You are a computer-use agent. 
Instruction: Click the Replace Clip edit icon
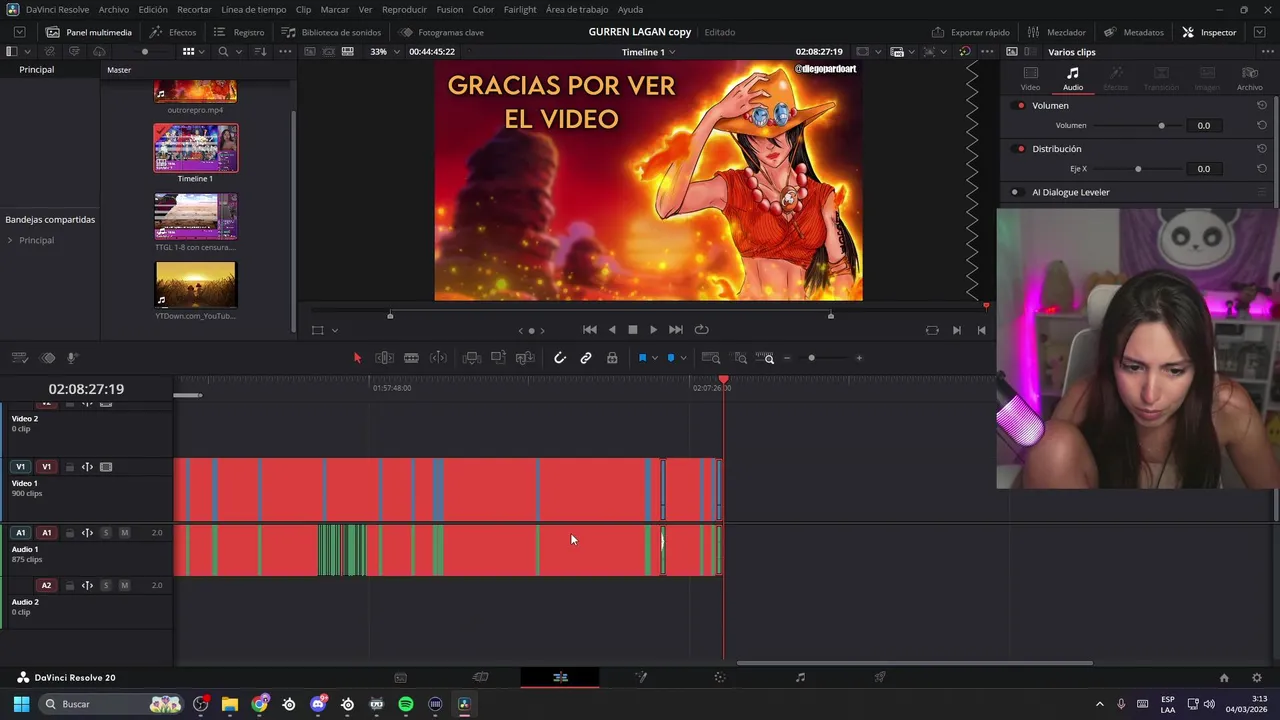pyautogui.click(x=525, y=358)
